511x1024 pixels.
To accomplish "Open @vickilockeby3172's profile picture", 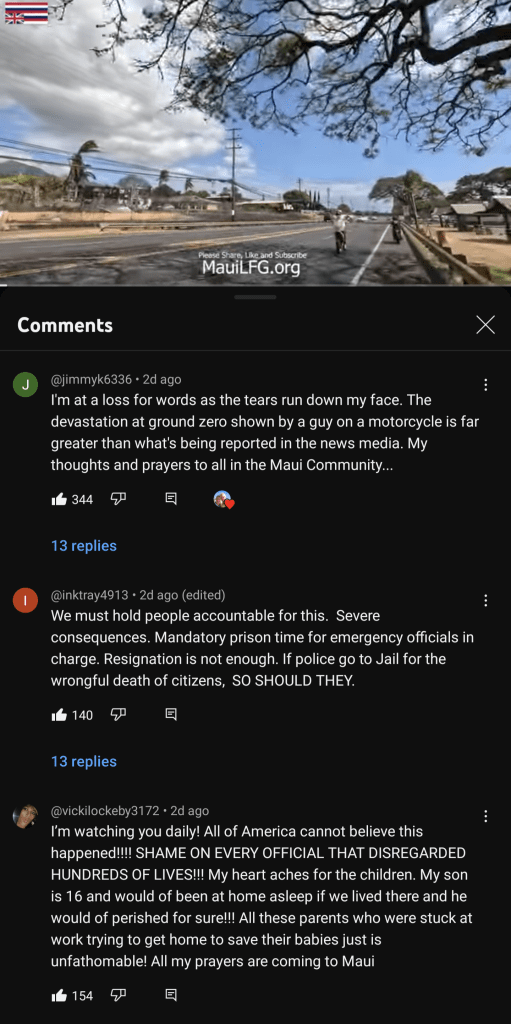I will click(x=25, y=817).
